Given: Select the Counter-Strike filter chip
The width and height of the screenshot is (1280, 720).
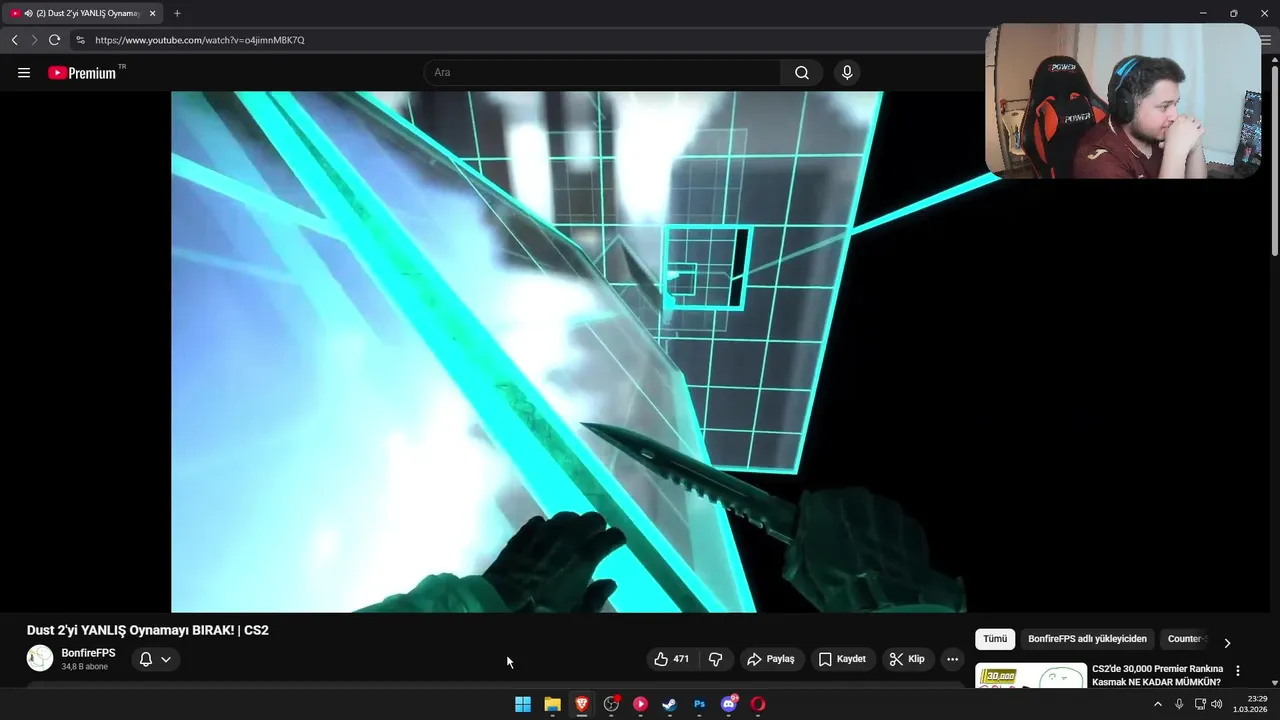Looking at the screenshot, I should pyautogui.click(x=1186, y=639).
